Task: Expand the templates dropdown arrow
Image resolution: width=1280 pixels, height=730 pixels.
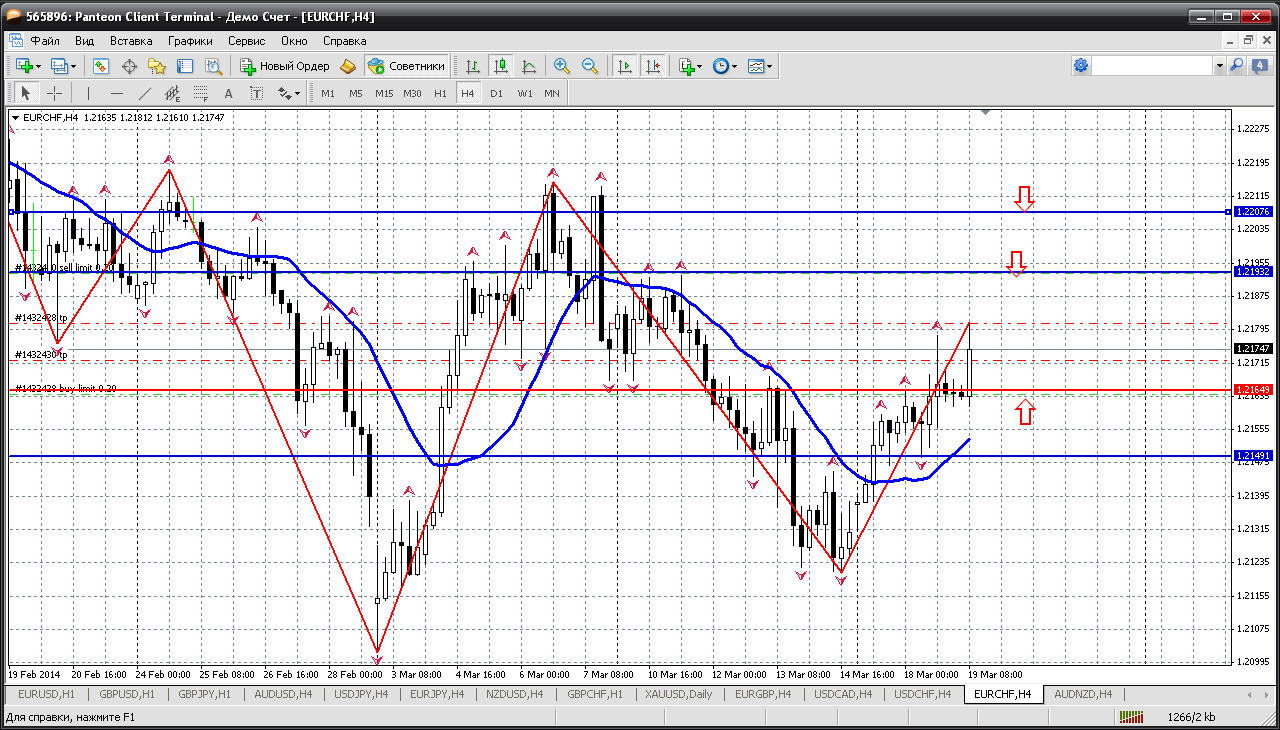Action: pyautogui.click(x=770, y=67)
